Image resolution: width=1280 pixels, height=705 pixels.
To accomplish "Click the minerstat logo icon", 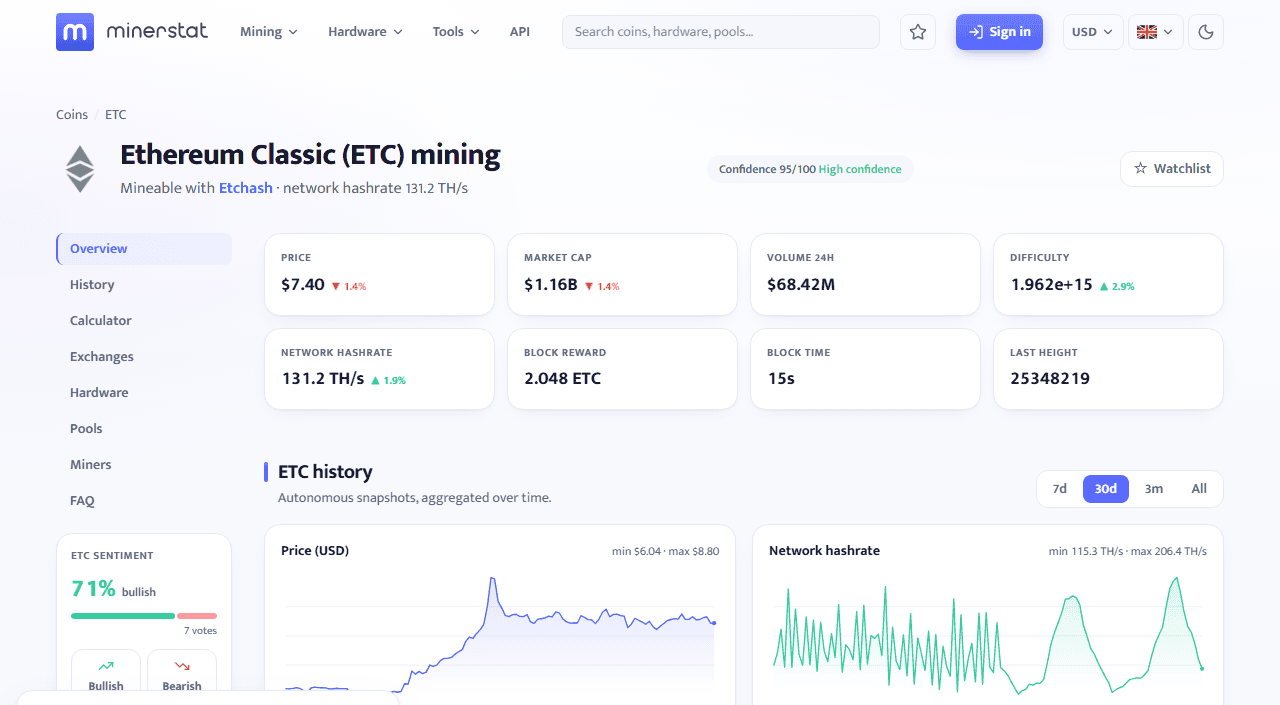I will tap(75, 32).
